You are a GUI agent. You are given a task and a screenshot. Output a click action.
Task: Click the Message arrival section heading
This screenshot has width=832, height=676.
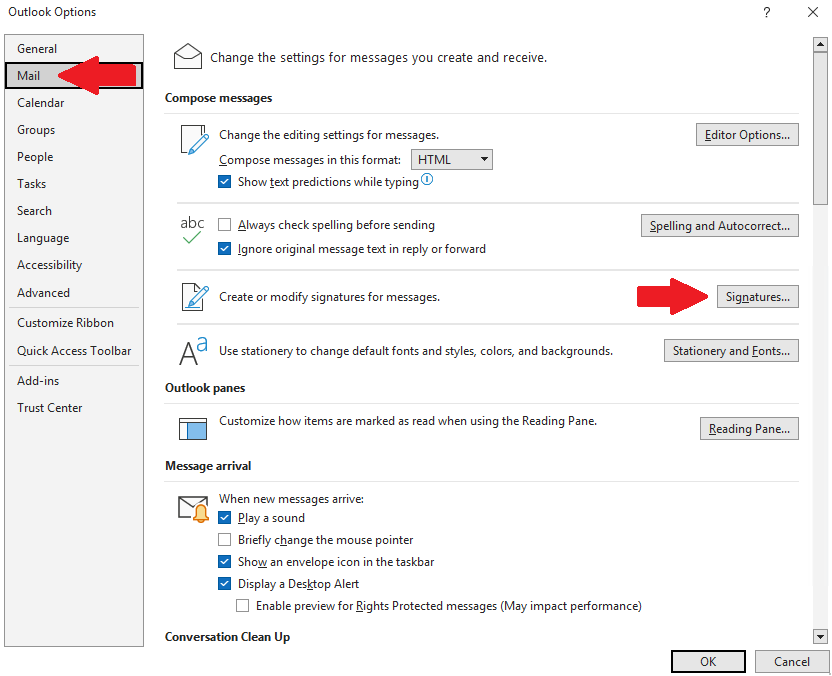pos(208,466)
